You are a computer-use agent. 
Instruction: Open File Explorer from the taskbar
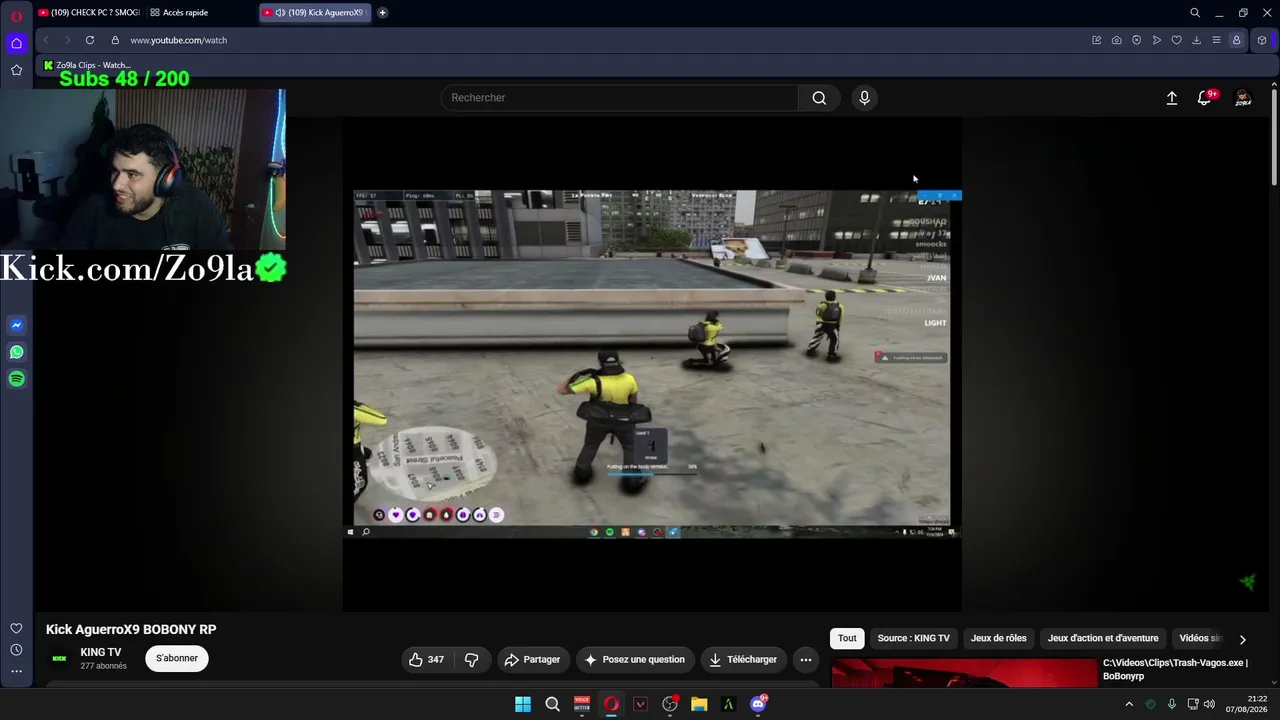[x=699, y=704]
